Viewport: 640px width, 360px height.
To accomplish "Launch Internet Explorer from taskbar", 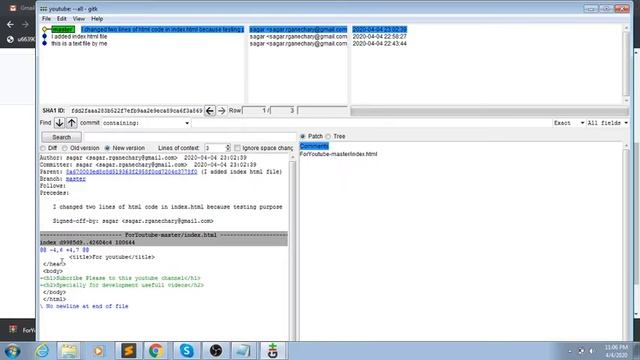I will click(x=42, y=351).
